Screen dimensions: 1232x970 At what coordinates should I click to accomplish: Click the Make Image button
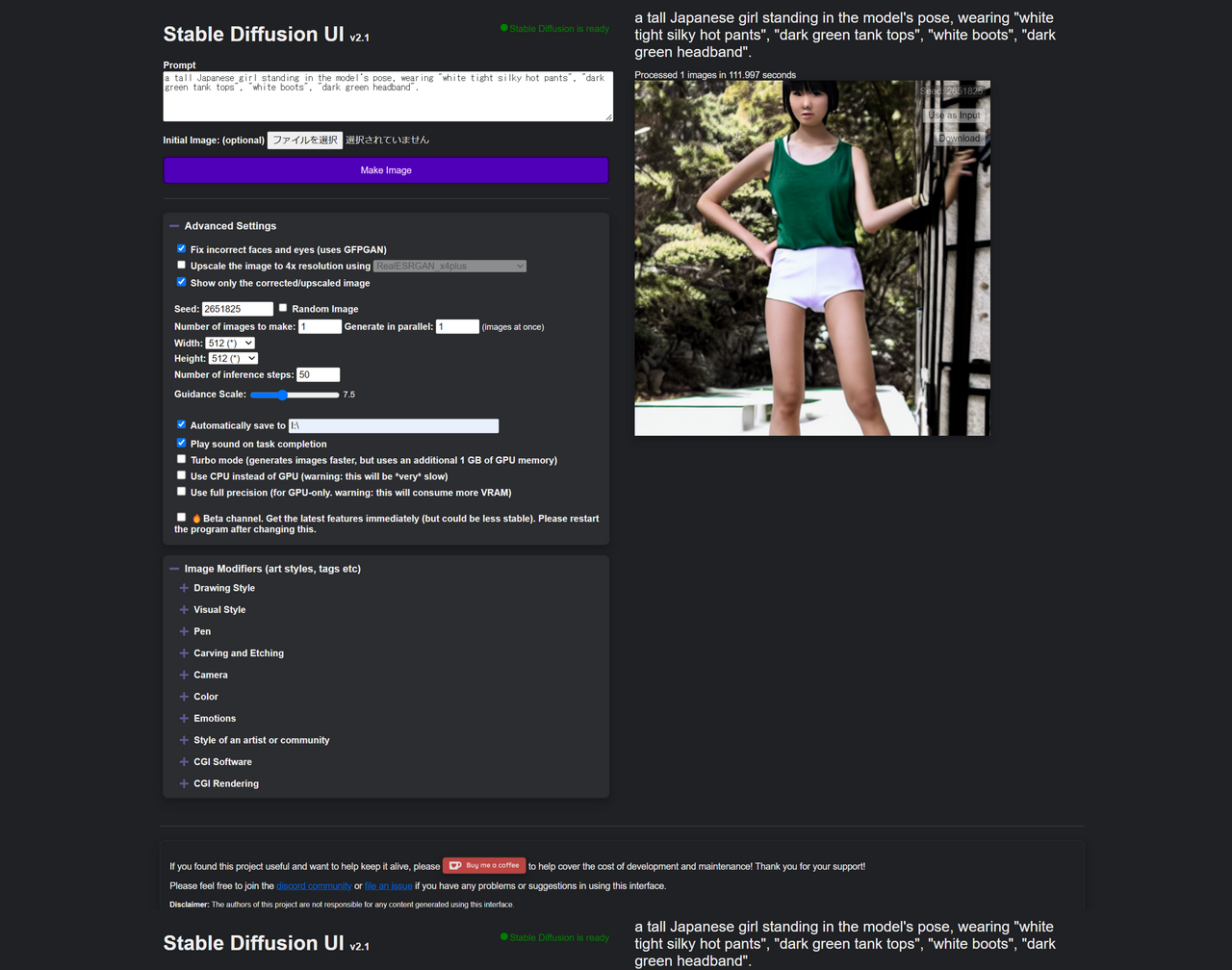click(386, 170)
